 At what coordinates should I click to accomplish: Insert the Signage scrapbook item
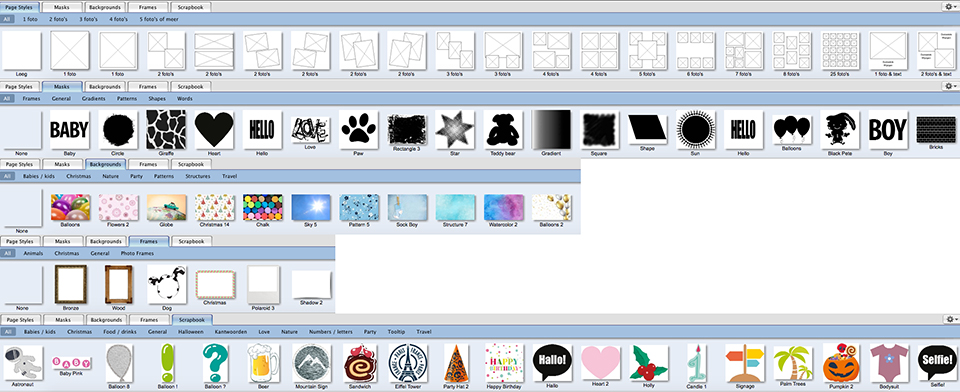coord(744,363)
